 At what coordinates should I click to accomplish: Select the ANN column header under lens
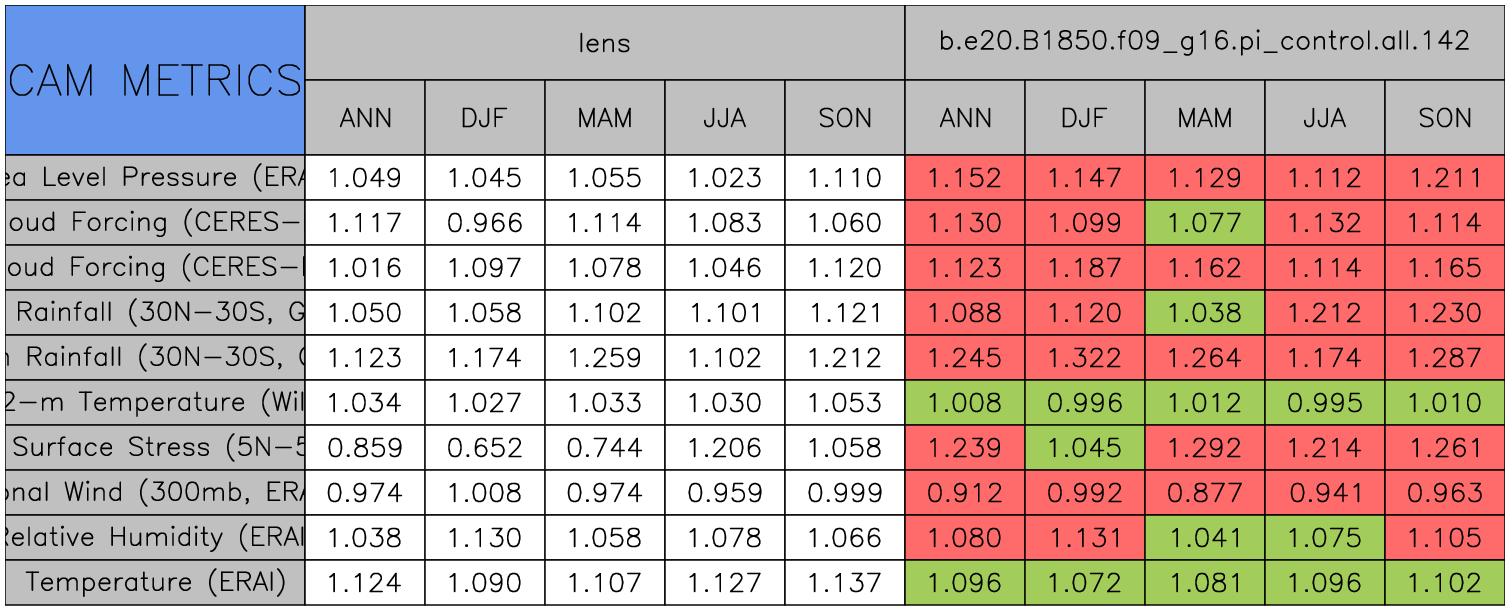[365, 118]
